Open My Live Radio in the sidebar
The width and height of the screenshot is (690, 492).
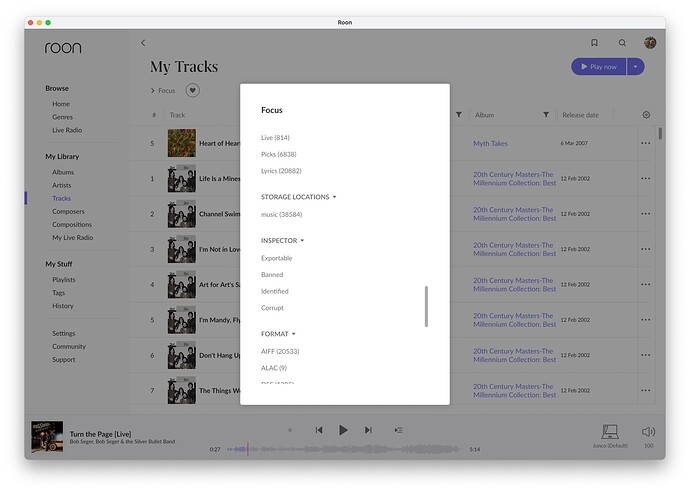73,237
